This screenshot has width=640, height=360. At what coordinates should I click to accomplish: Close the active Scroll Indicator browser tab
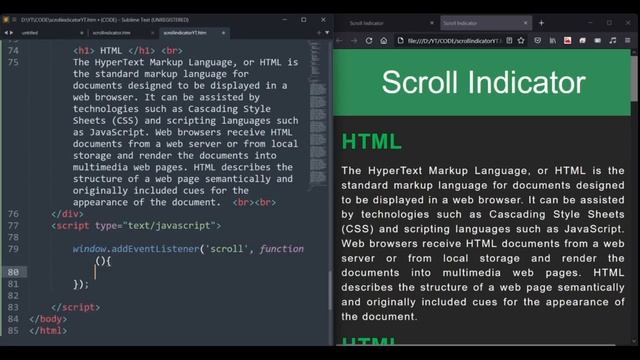(525, 23)
